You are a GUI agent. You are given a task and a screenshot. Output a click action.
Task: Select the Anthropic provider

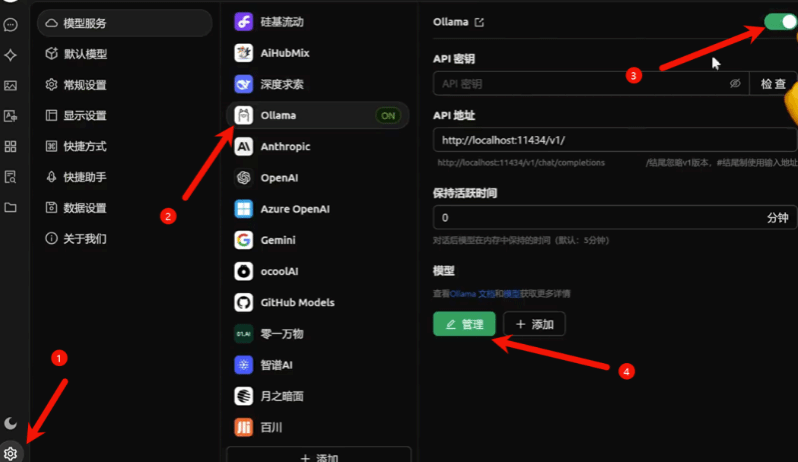[x=318, y=147]
